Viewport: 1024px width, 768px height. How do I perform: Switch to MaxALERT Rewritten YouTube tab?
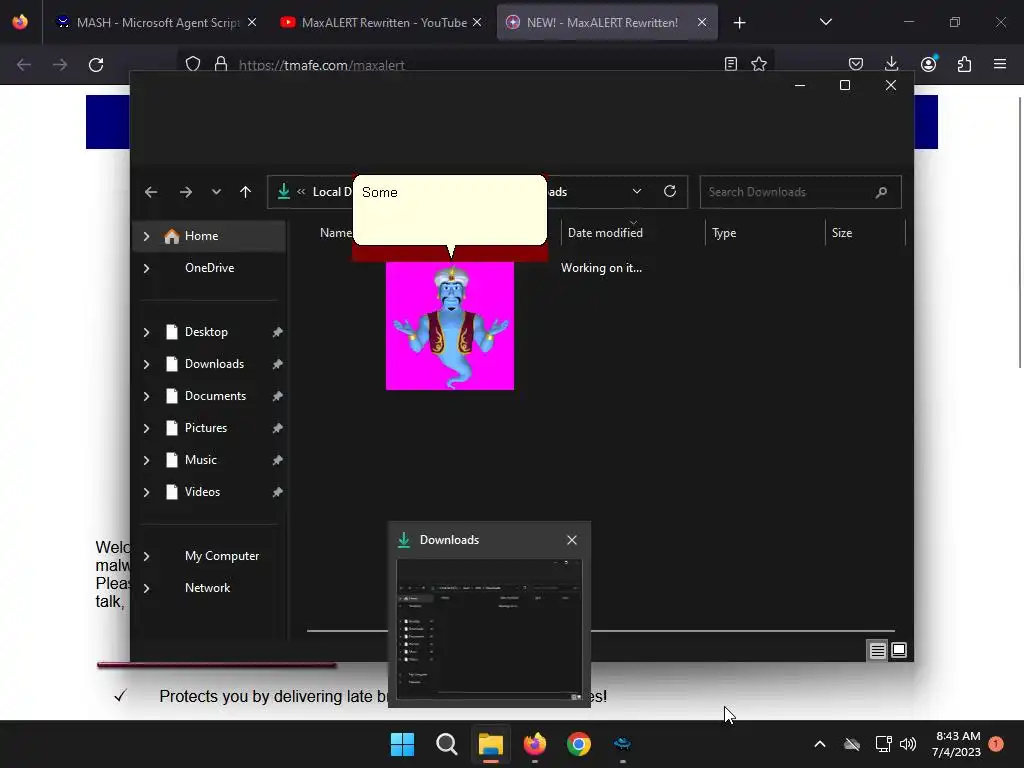pyautogui.click(x=383, y=22)
